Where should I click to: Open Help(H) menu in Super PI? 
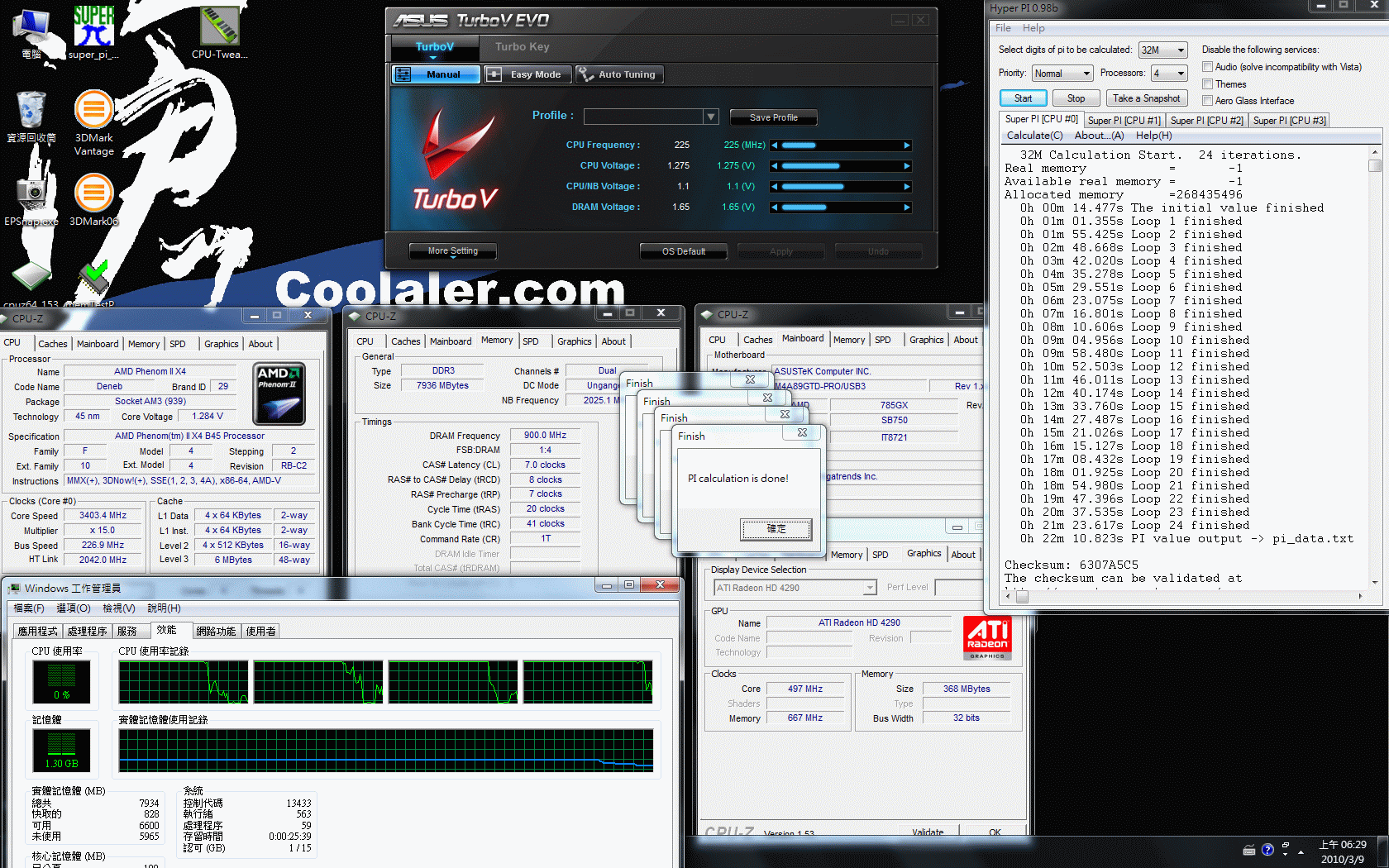tap(1153, 136)
